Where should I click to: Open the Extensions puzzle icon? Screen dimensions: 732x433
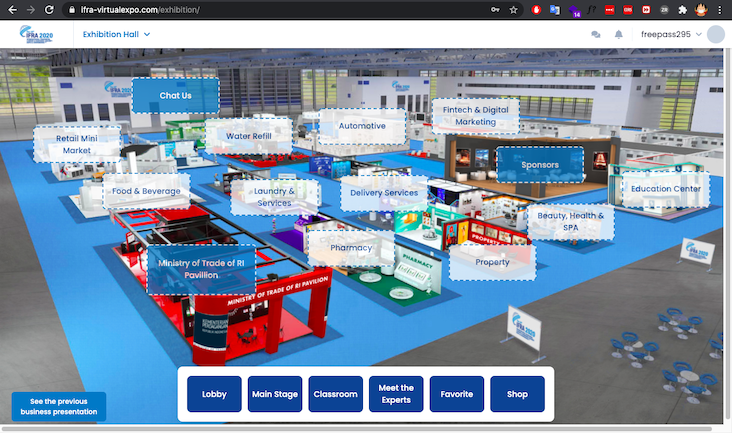tap(683, 9)
